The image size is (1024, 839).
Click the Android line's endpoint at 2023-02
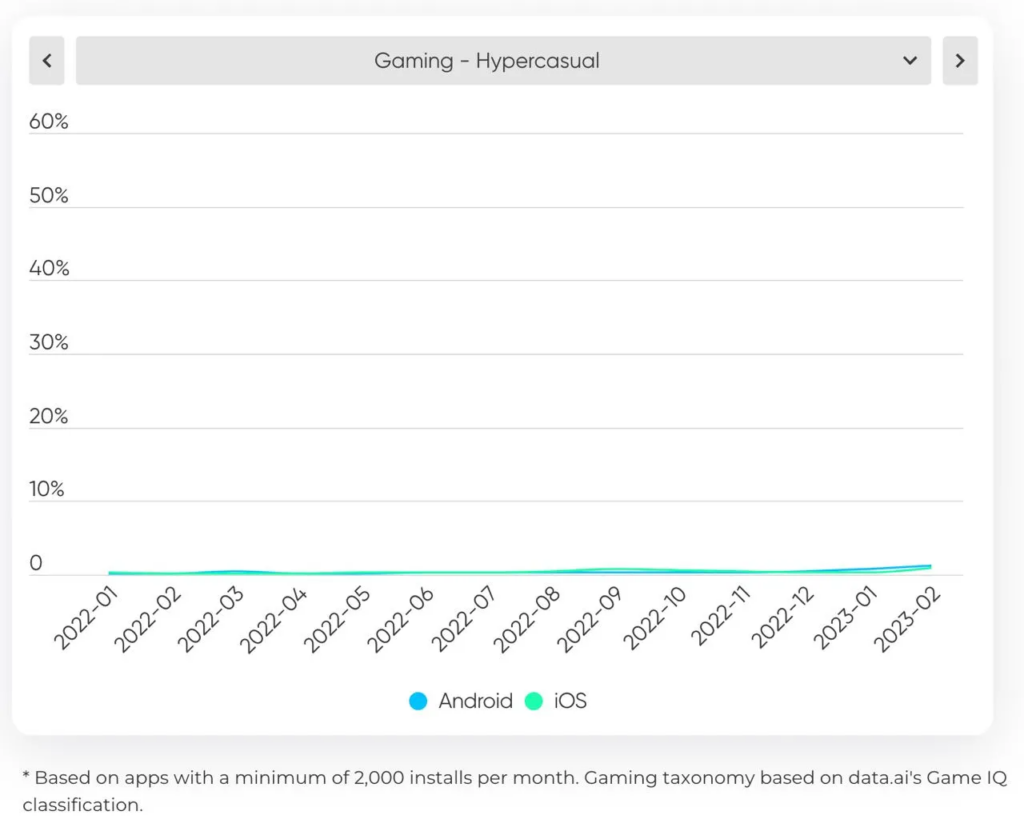930,566
